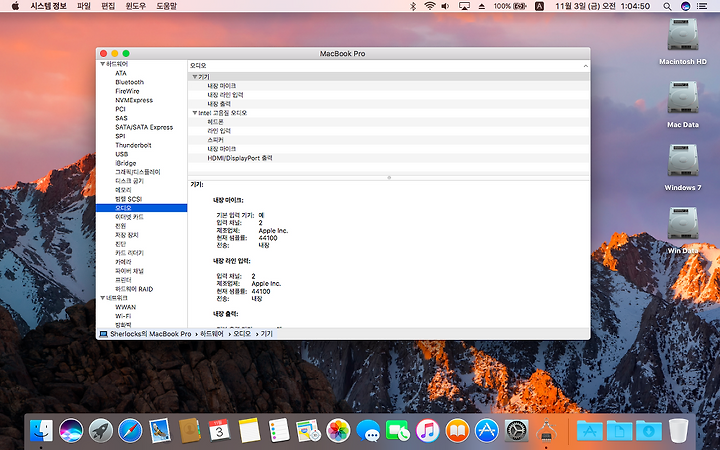The image size is (720, 450).
Task: Open the date and time clock
Action: click(x=602, y=6)
